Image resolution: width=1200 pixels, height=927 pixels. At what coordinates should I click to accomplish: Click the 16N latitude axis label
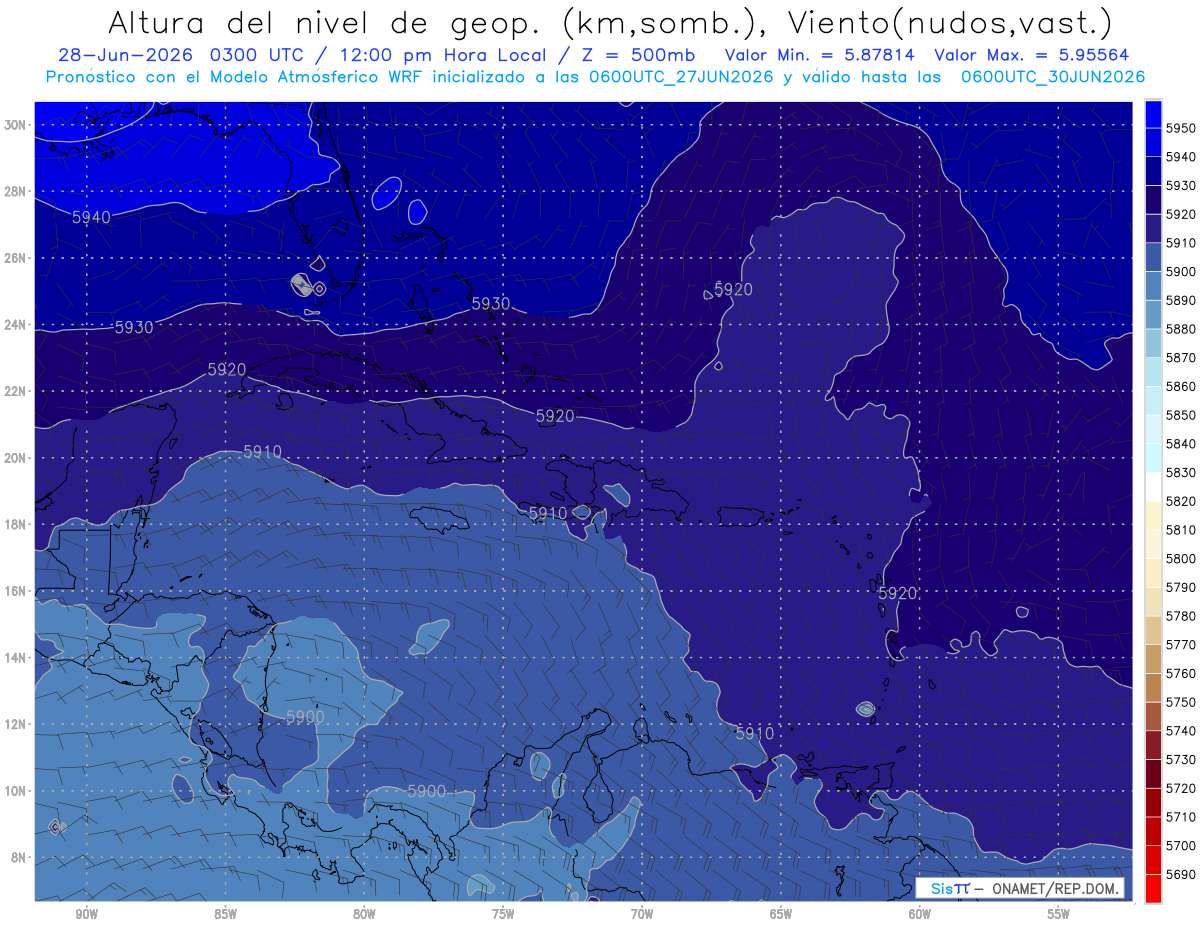pos(13,591)
